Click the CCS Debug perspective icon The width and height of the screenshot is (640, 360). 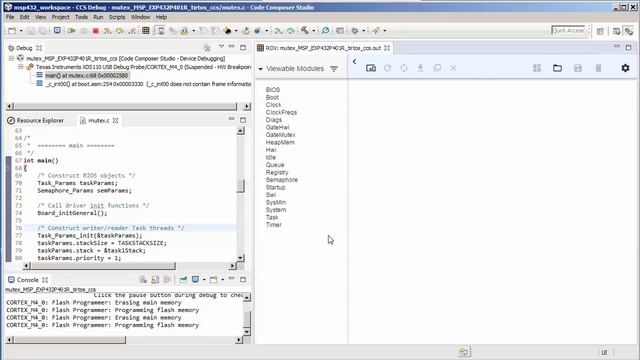pos(629,31)
